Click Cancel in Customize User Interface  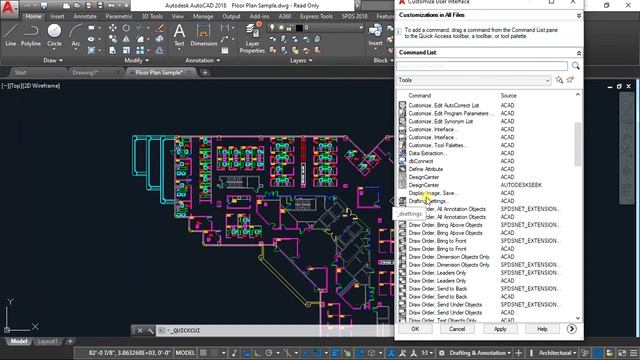point(457,329)
